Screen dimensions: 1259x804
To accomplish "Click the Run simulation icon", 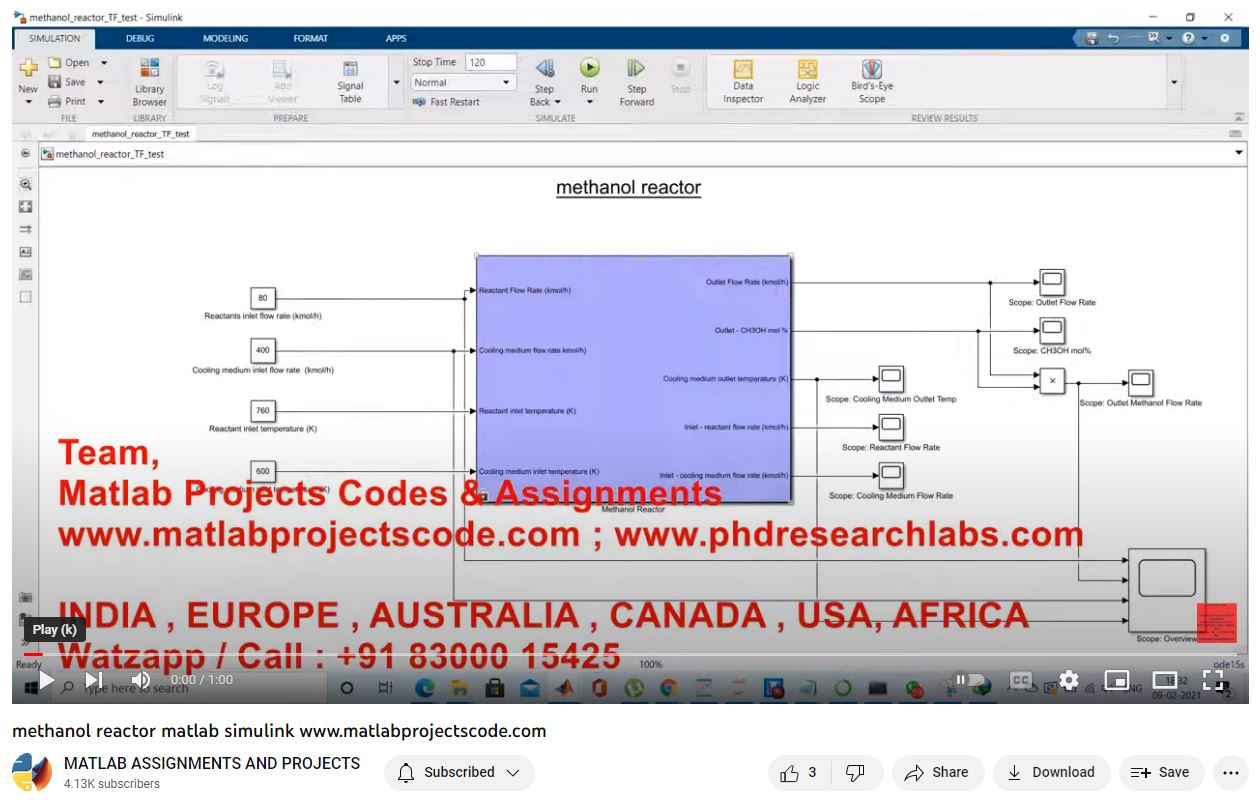I will point(590,68).
